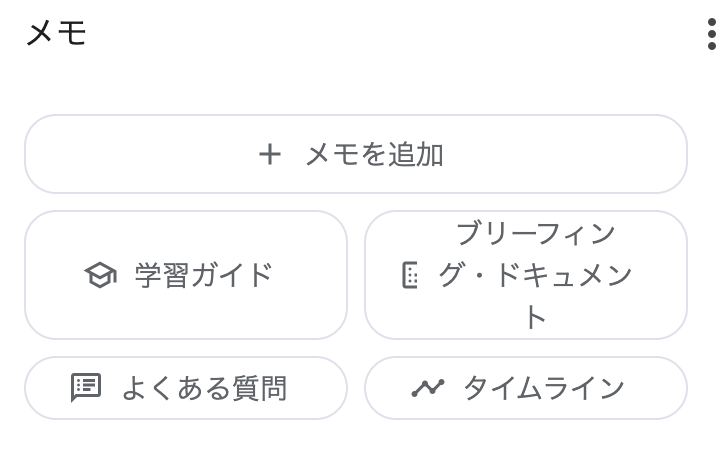
Task: Select the 学習ガイド text label
Action: [204, 275]
